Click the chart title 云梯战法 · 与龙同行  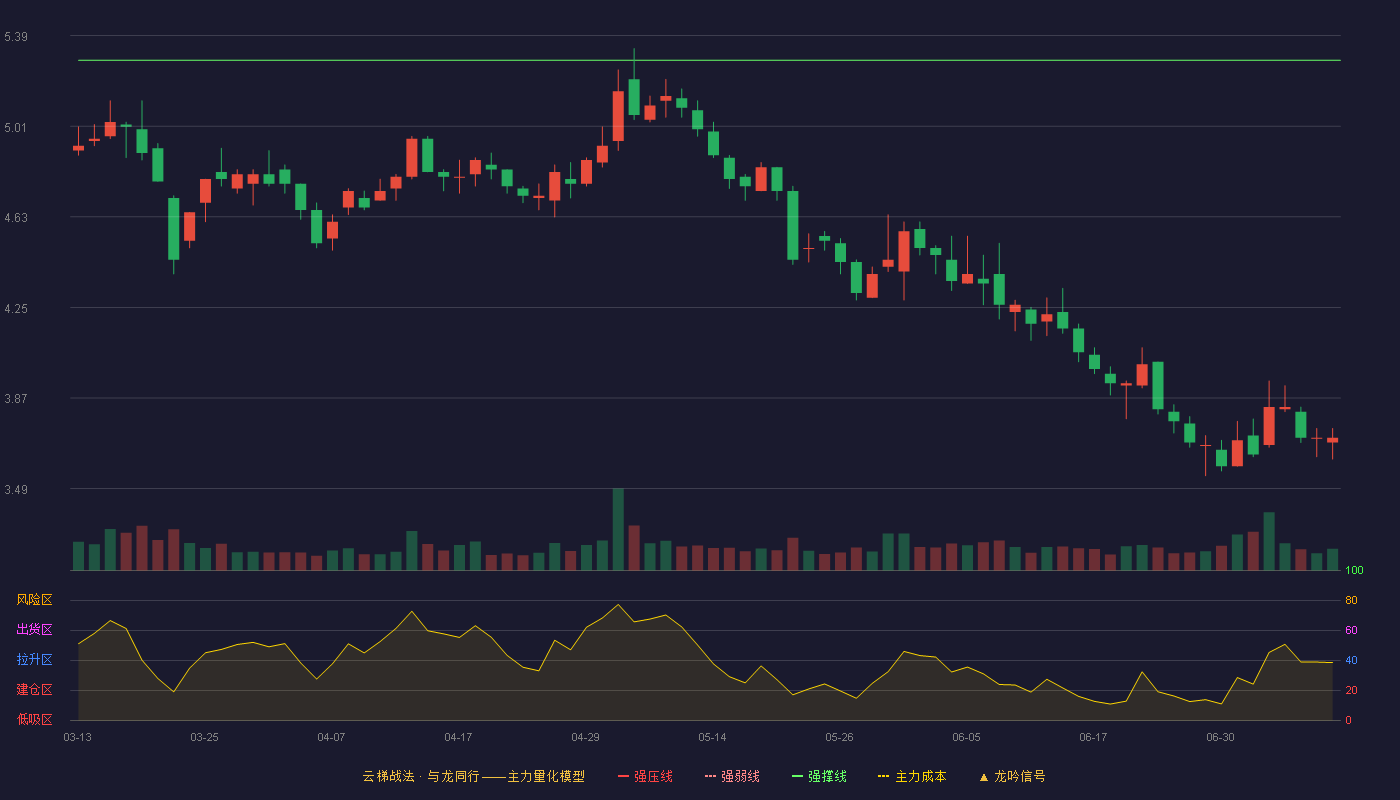(x=420, y=776)
